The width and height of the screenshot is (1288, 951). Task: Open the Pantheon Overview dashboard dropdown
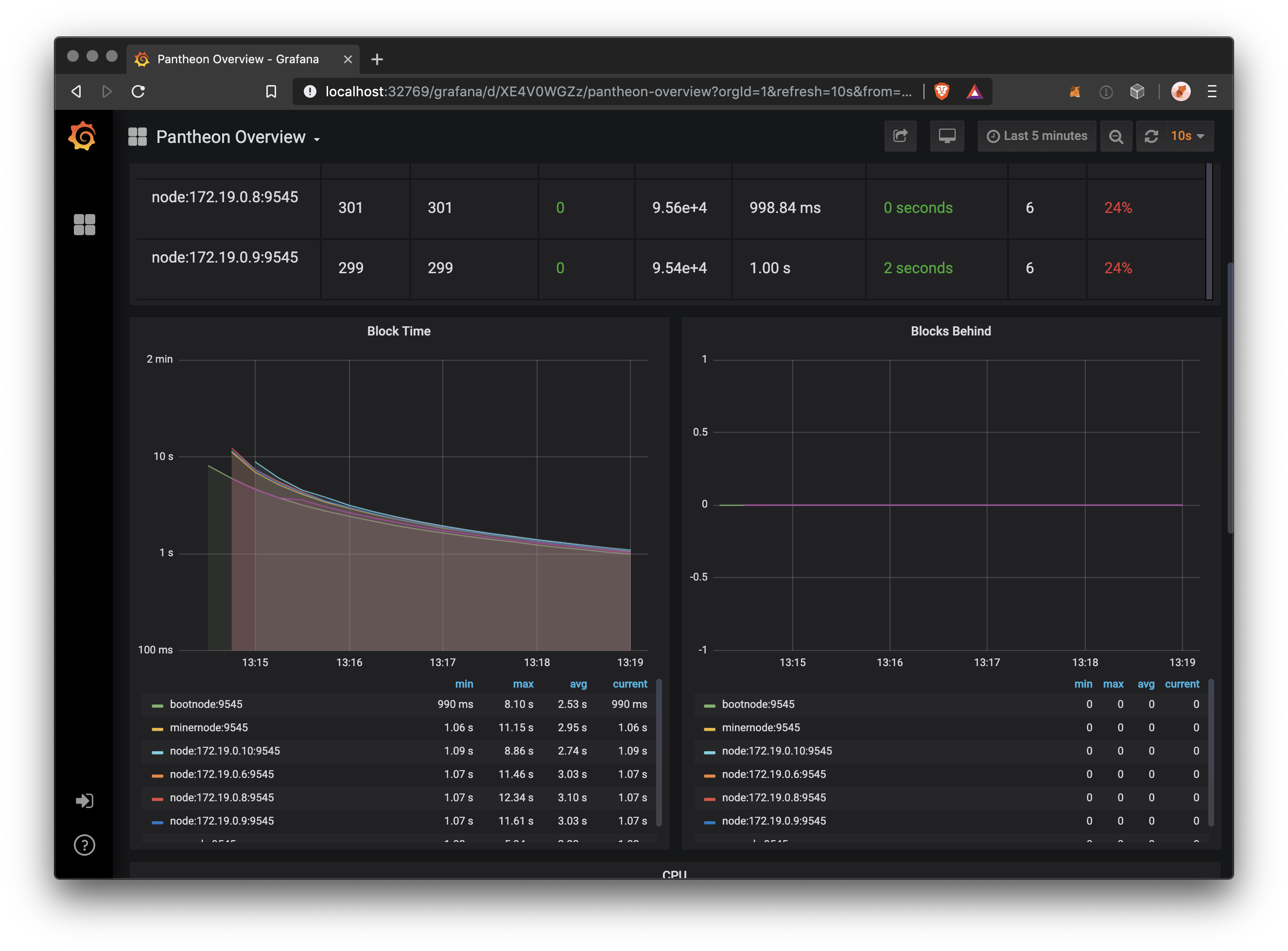(238, 137)
